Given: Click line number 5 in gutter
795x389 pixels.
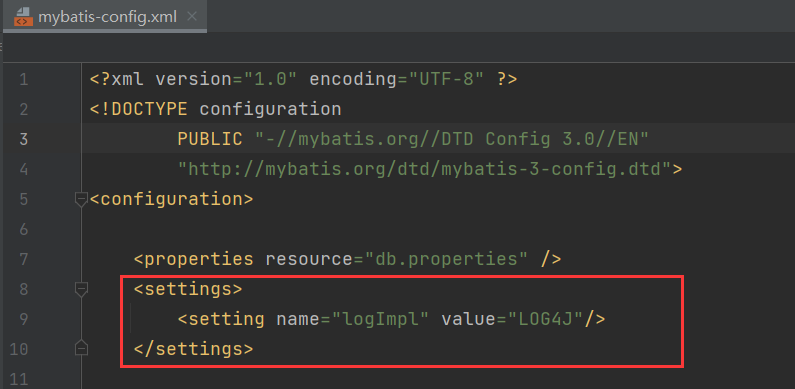Looking at the screenshot, I should tap(23, 199).
